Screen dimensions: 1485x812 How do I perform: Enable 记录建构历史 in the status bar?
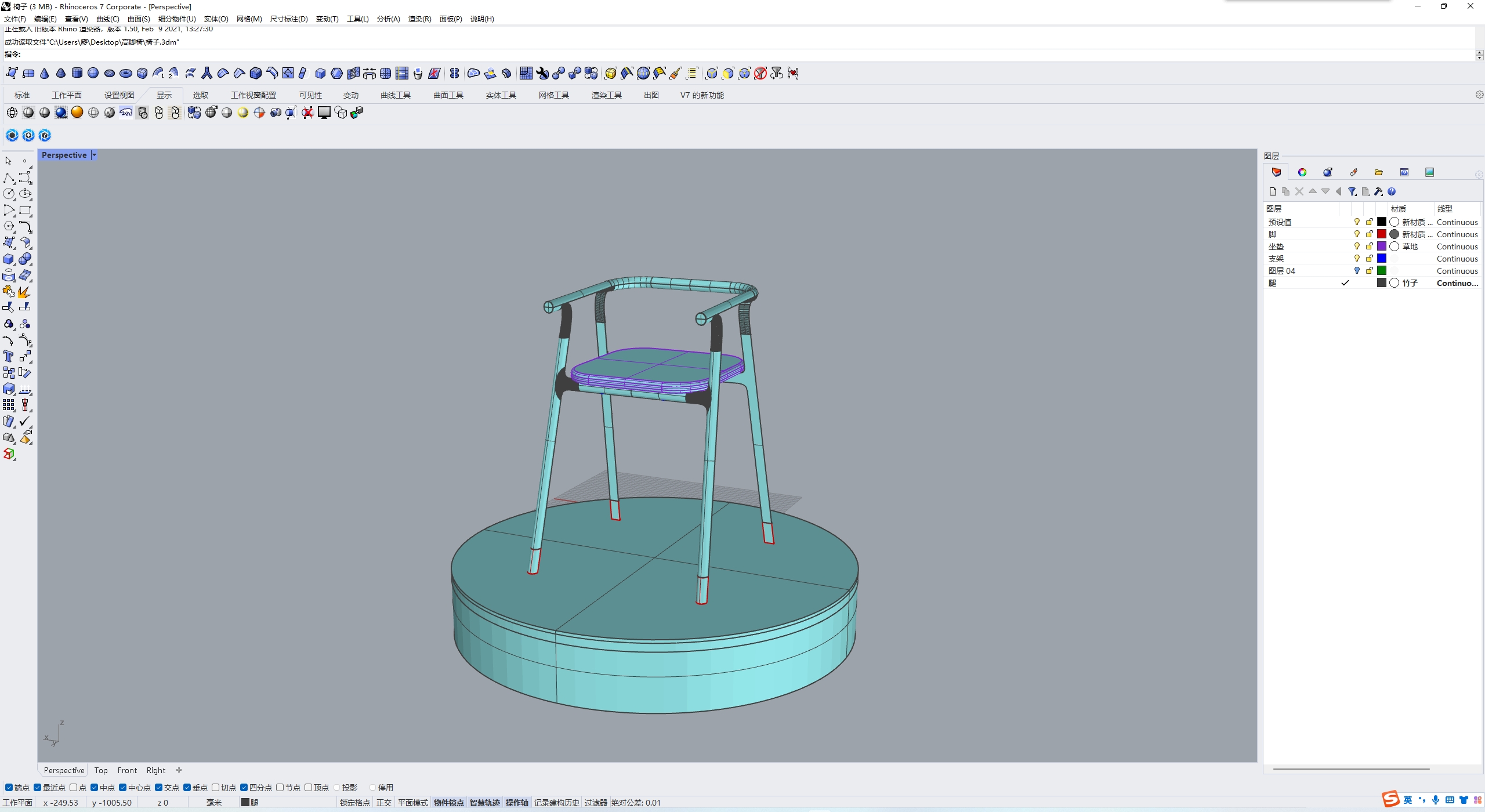(x=556, y=803)
